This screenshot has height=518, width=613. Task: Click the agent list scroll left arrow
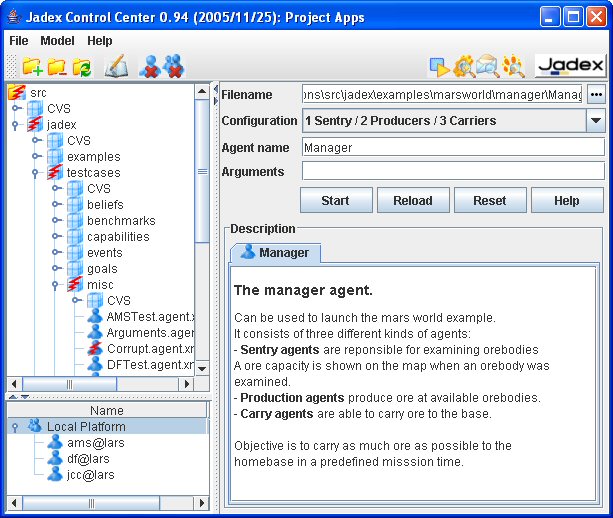(x=15, y=503)
